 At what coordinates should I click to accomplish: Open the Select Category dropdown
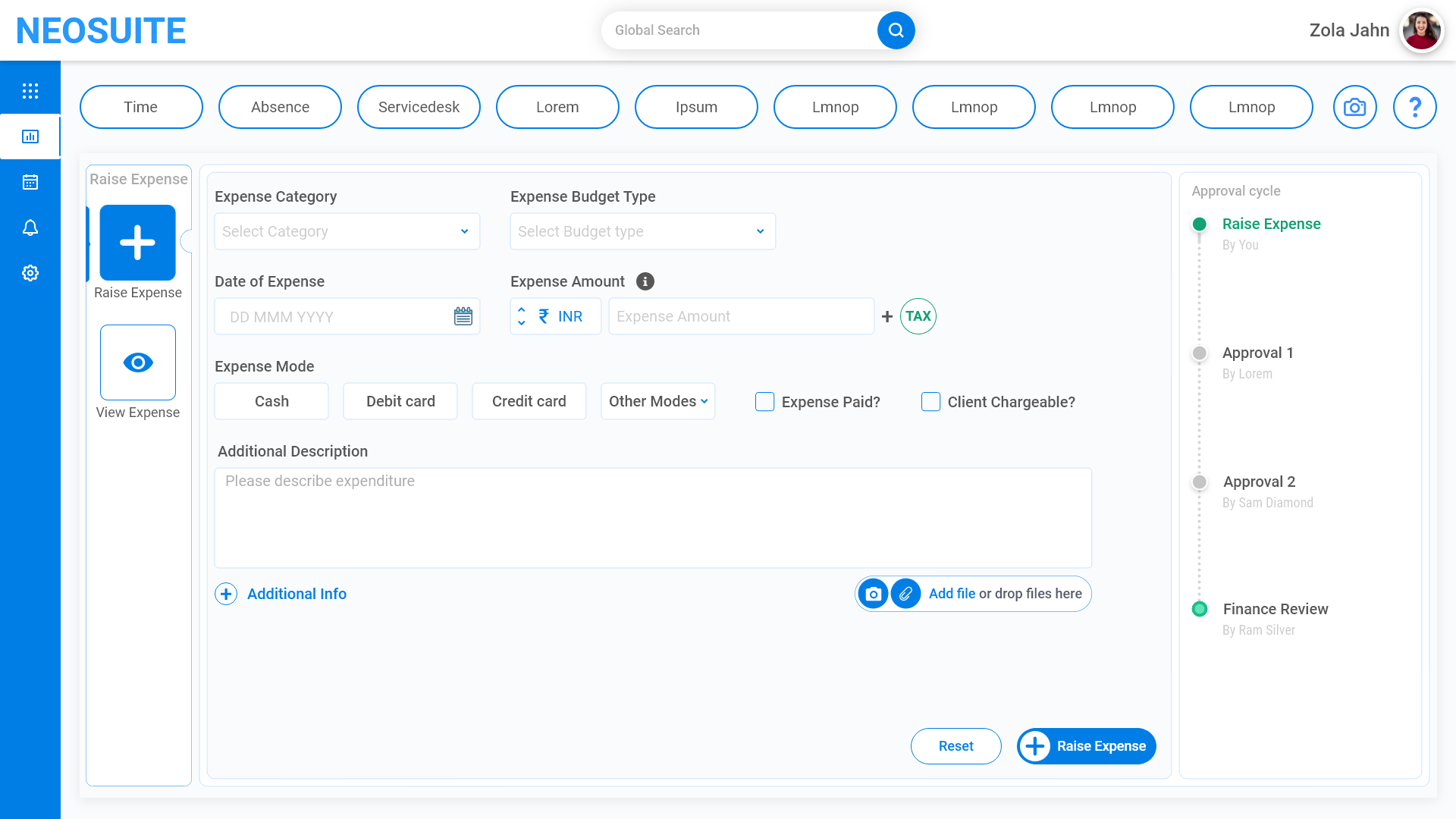[347, 231]
